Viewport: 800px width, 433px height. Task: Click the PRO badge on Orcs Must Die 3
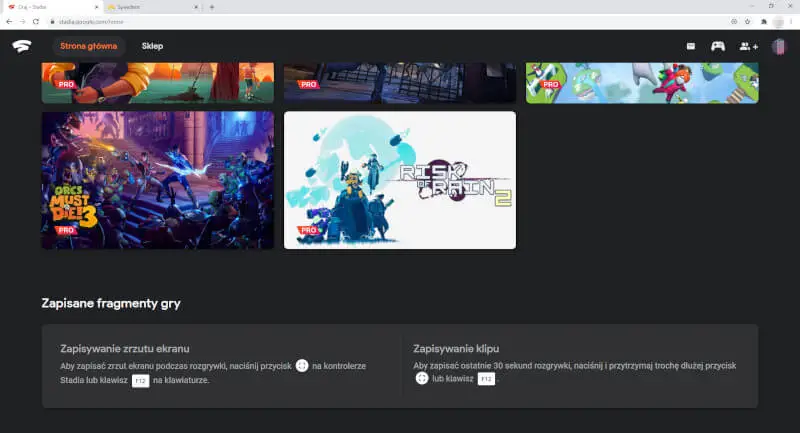(66, 231)
